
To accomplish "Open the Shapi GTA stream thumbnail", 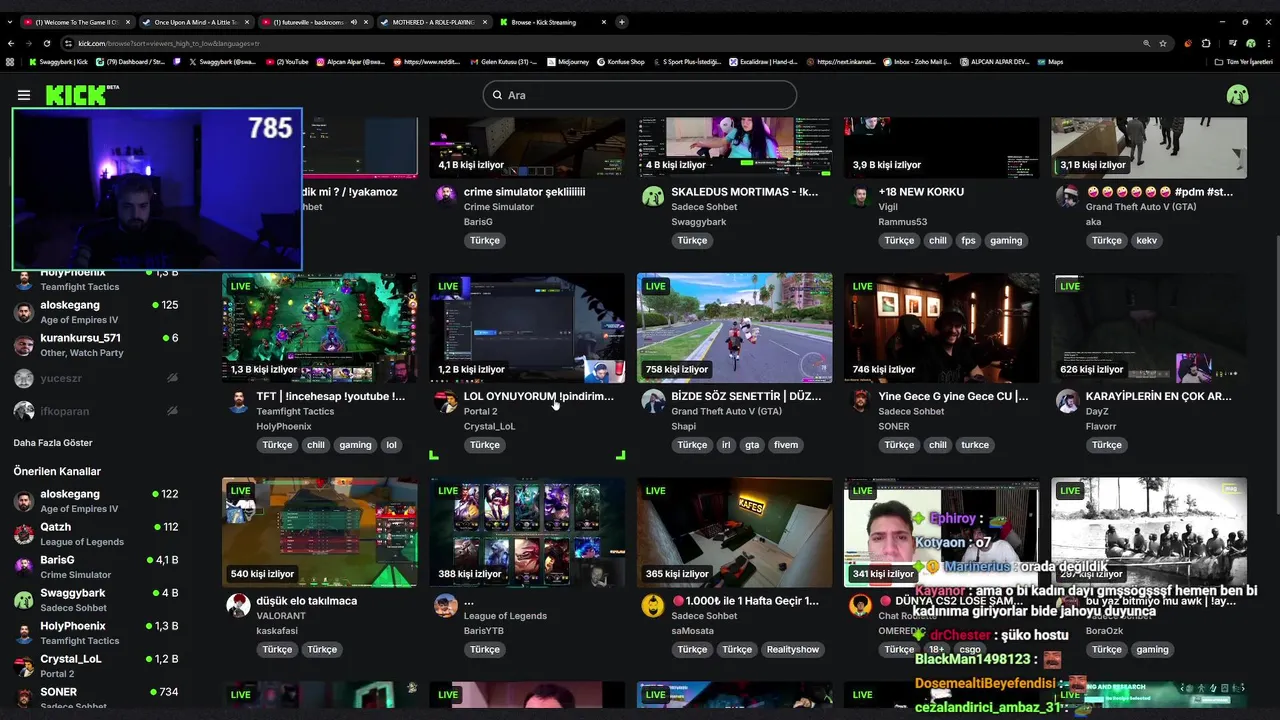I will pyautogui.click(x=734, y=328).
